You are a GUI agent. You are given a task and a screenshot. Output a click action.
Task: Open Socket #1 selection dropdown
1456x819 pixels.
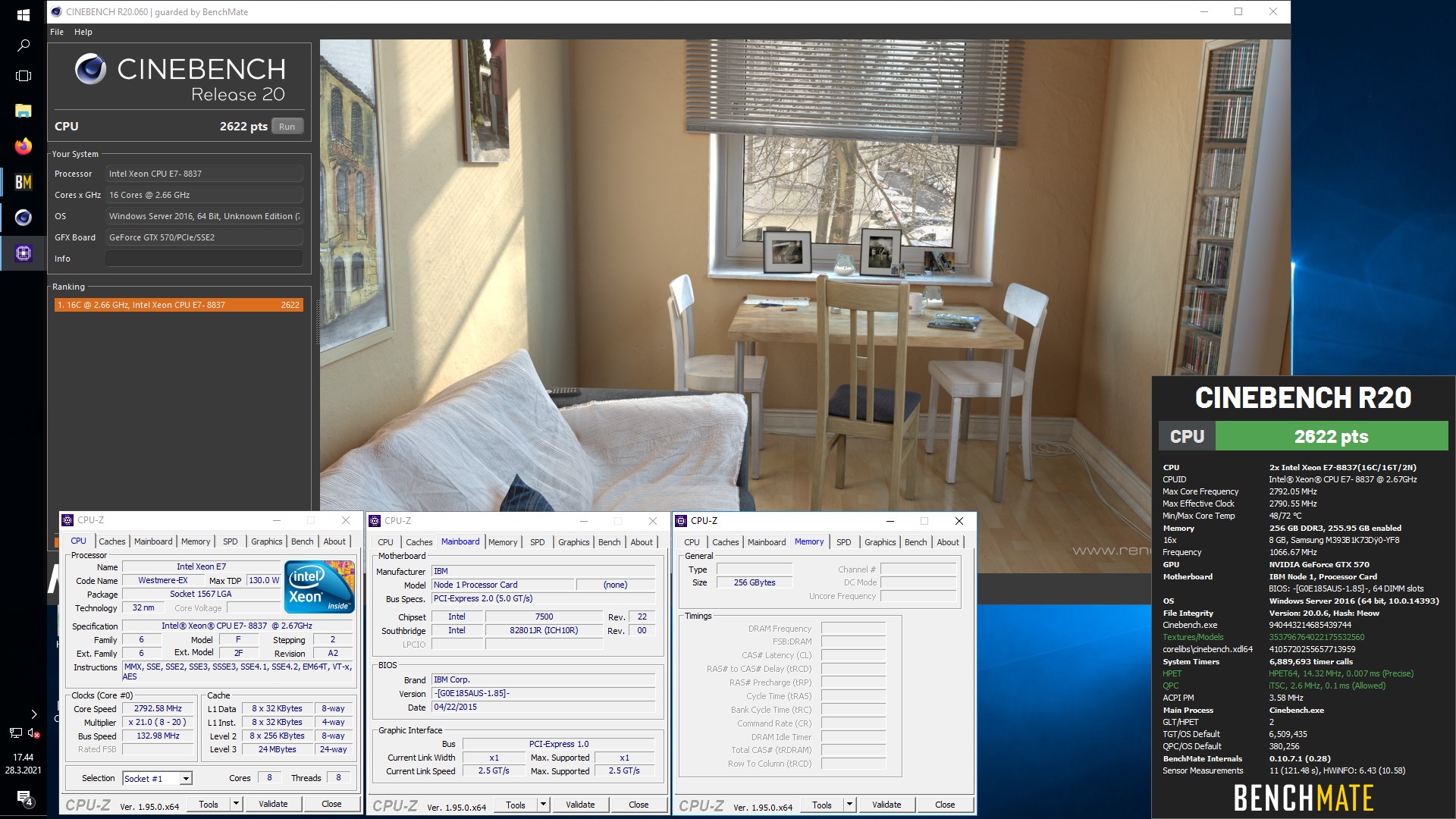click(x=186, y=779)
